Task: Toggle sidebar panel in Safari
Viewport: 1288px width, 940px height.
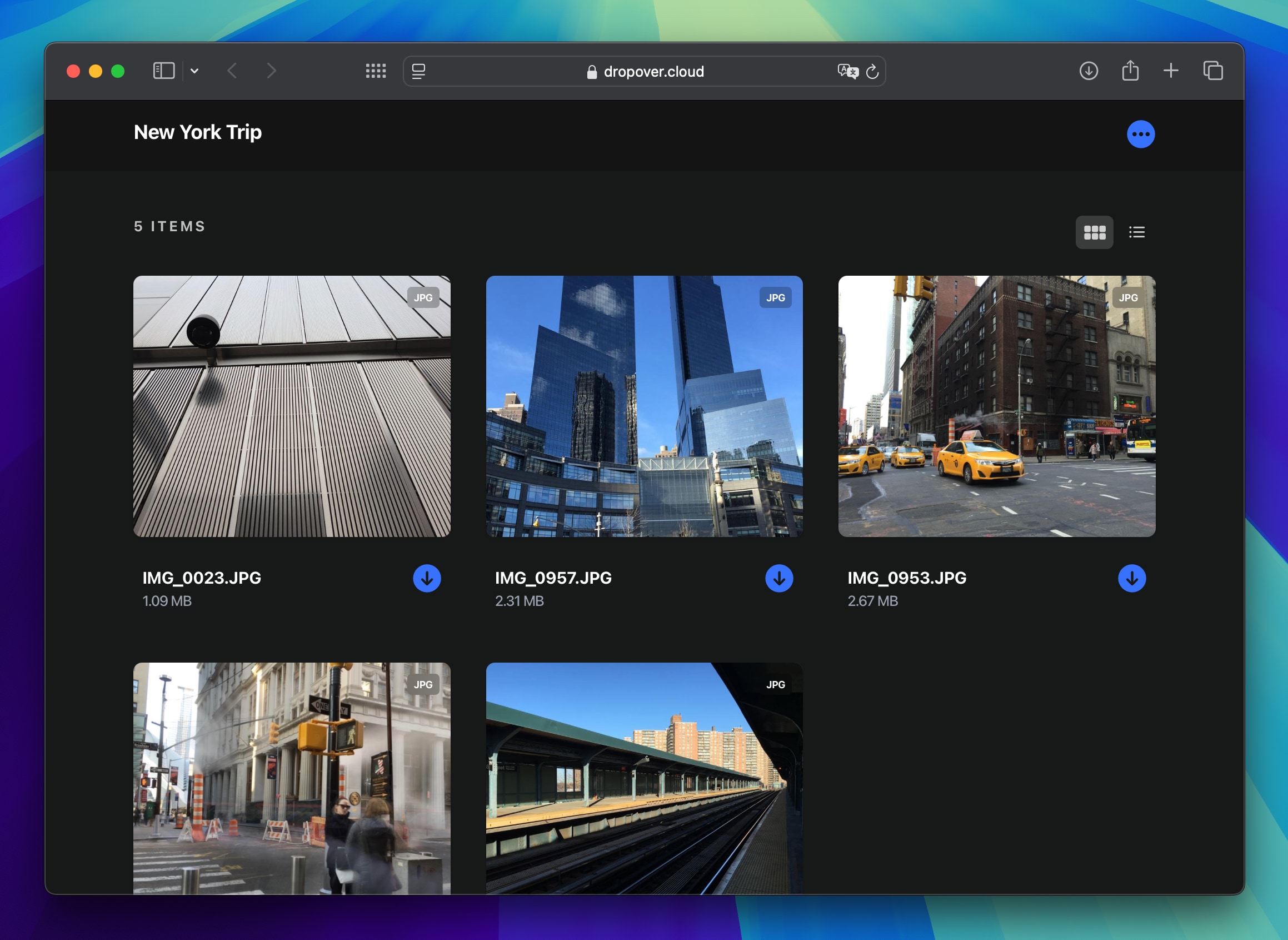Action: [162, 69]
